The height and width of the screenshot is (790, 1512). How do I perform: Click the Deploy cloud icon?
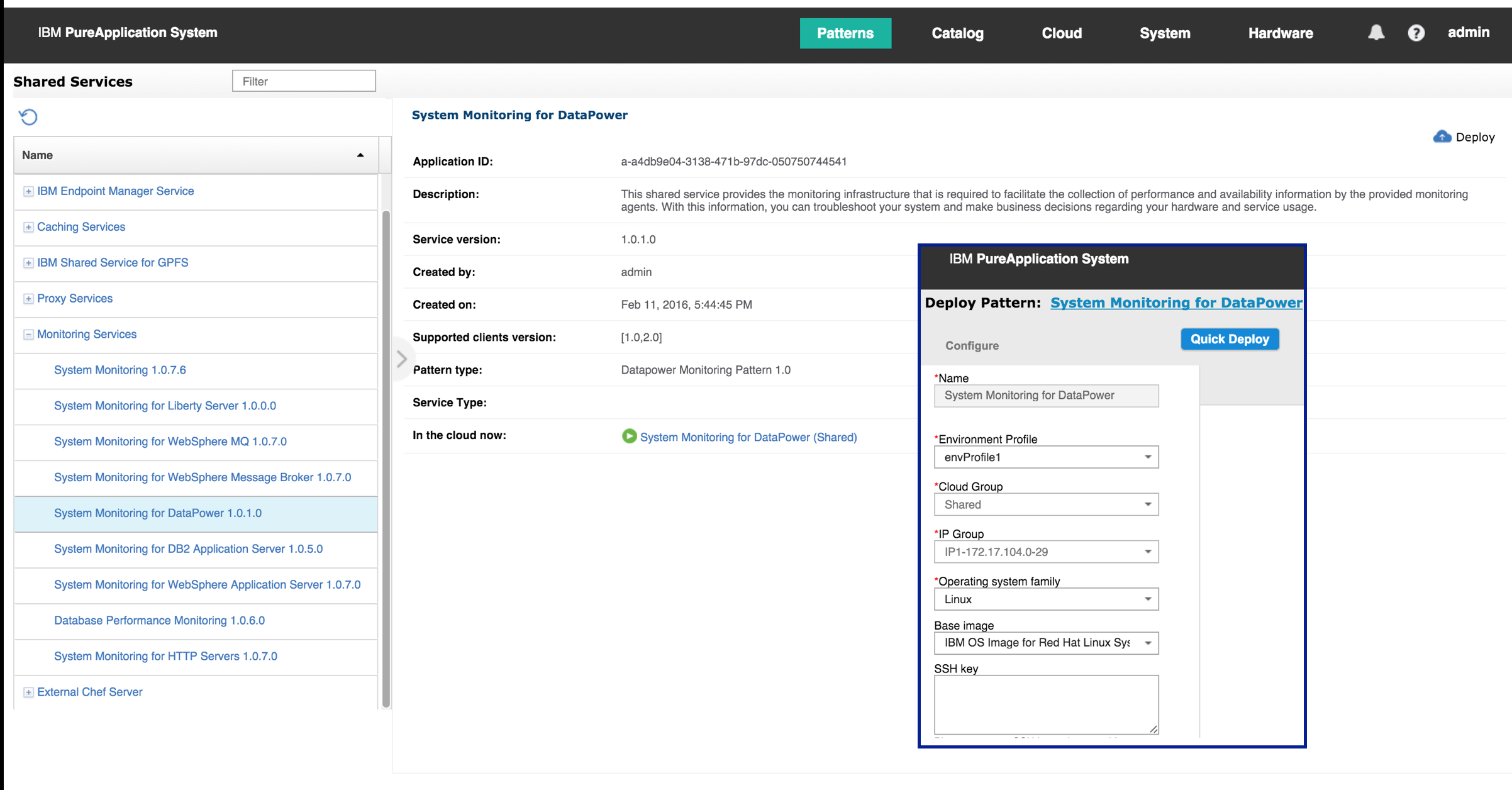tap(1442, 136)
